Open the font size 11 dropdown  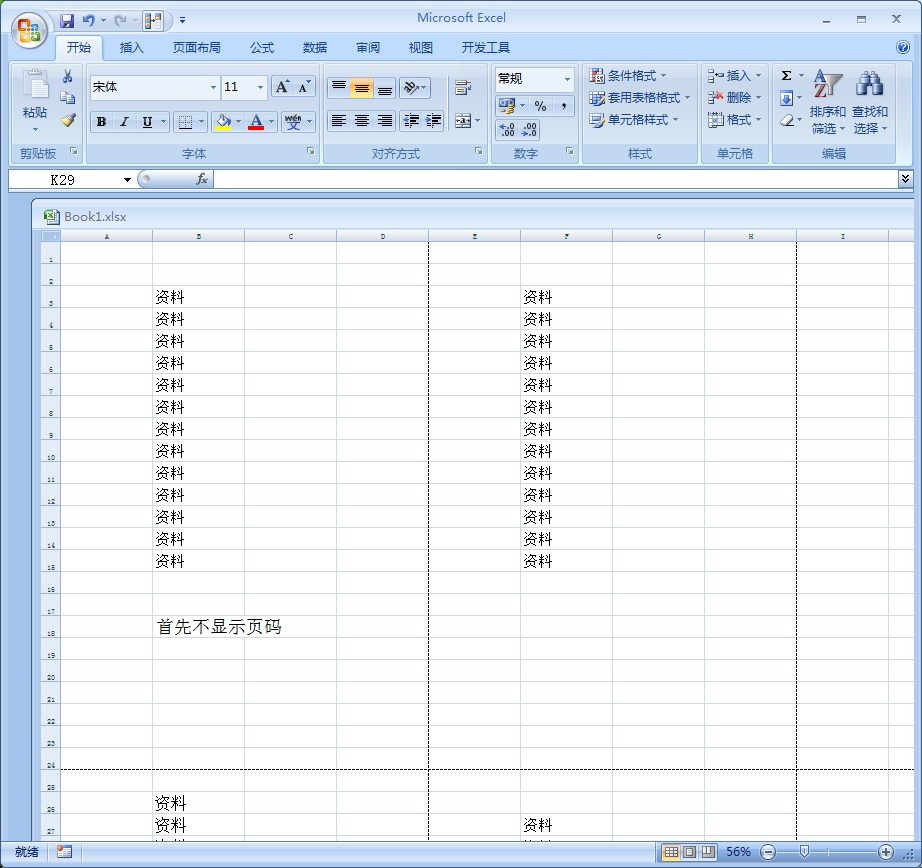260,88
